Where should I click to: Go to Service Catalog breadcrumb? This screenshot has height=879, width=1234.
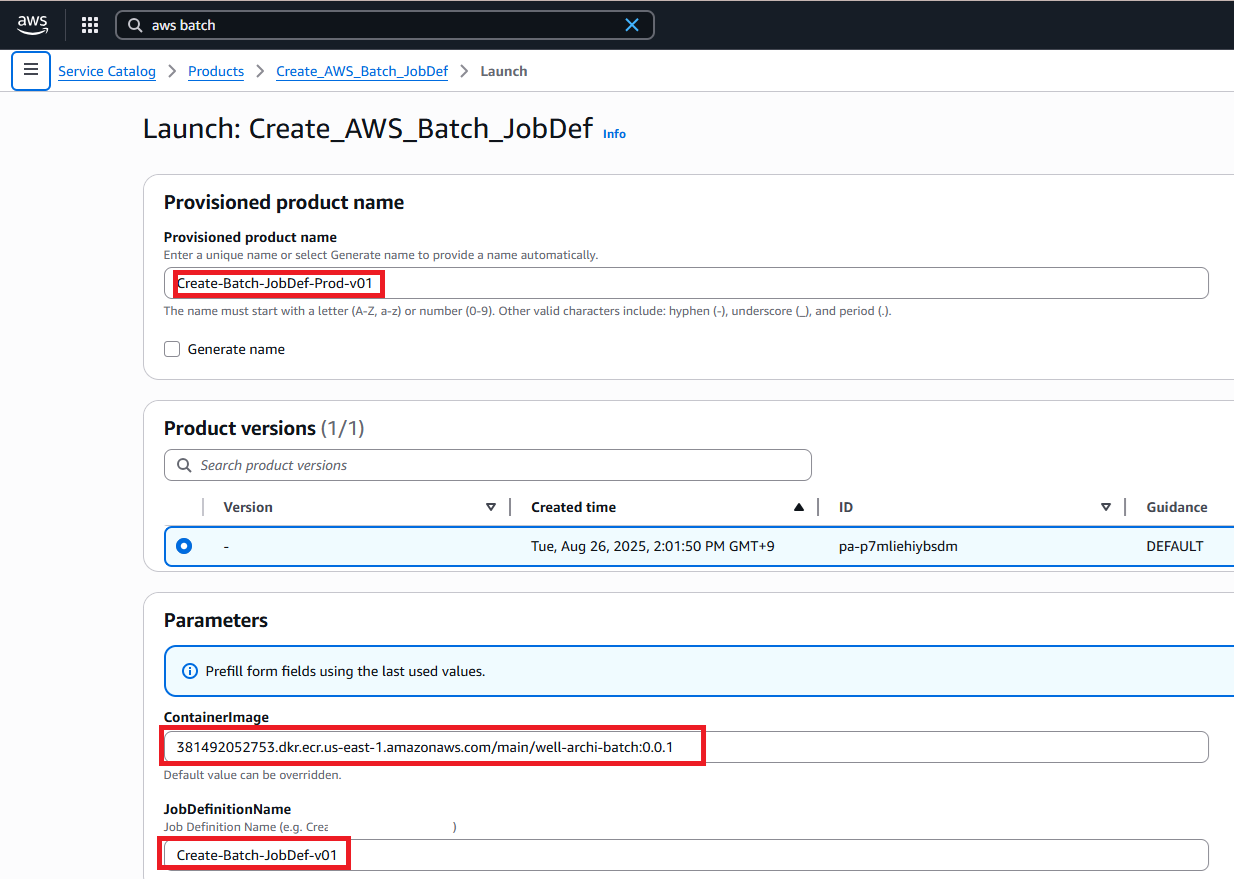107,71
